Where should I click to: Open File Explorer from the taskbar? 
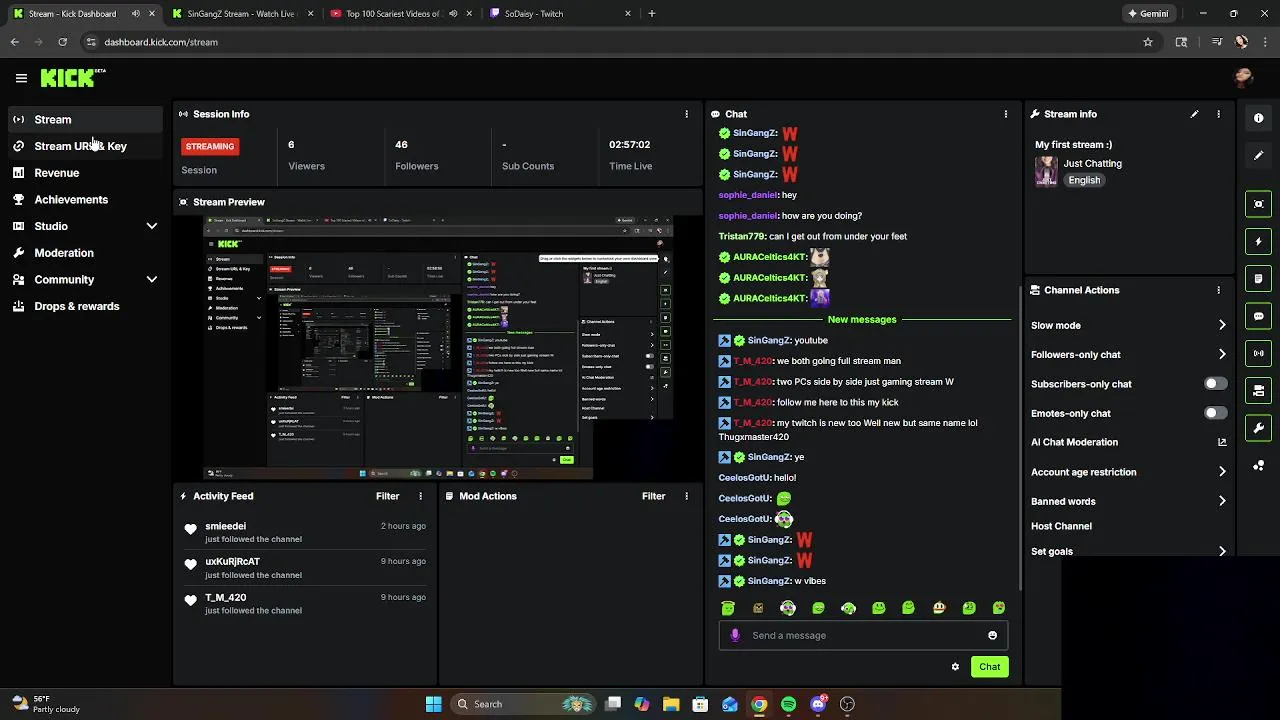point(671,704)
